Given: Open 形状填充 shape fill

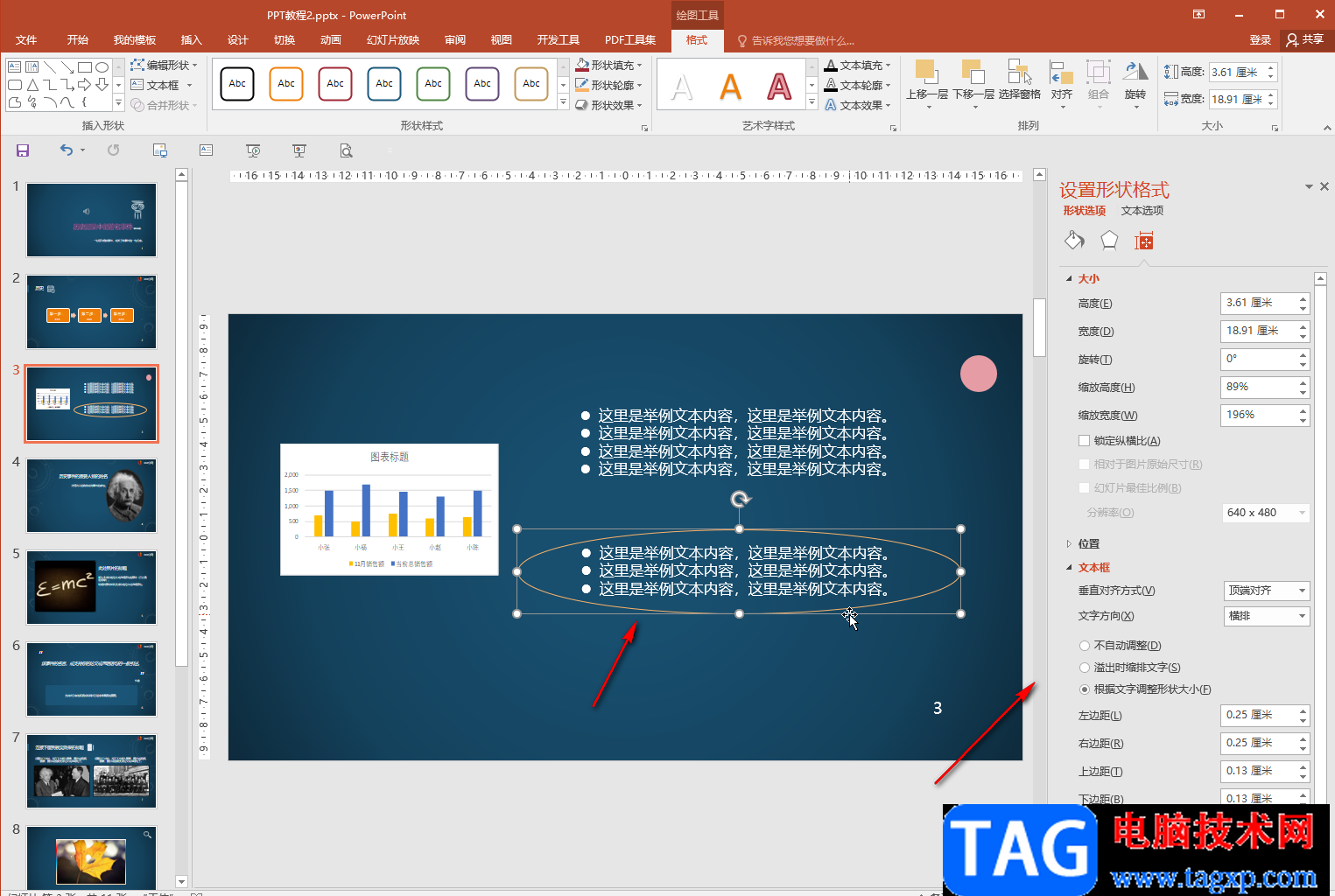Looking at the screenshot, I should pos(608,65).
